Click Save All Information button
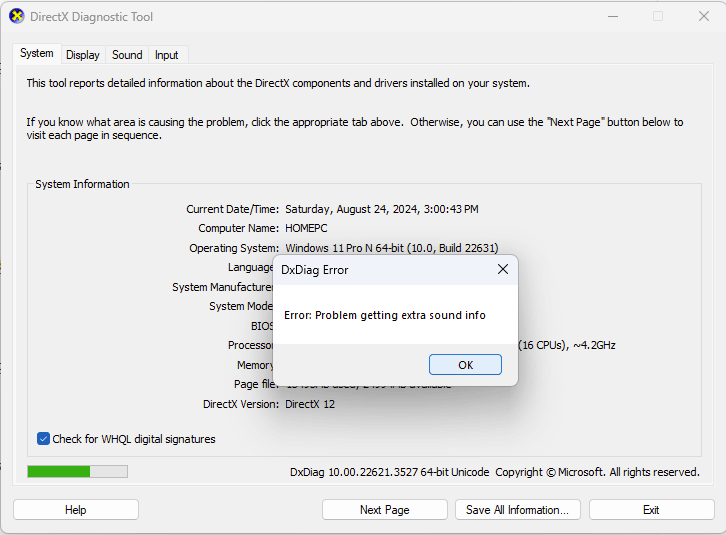 (x=517, y=510)
